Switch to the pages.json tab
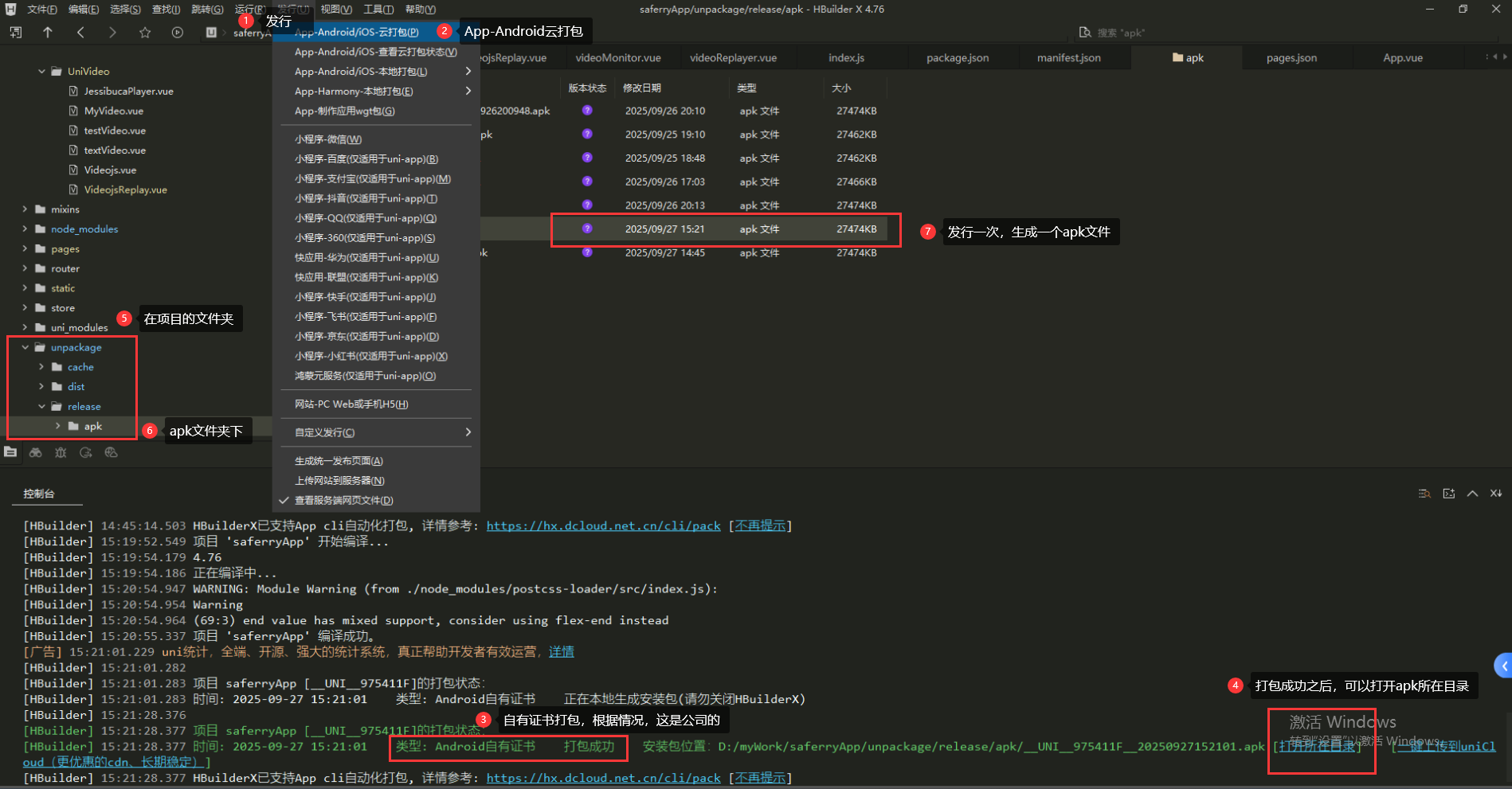The height and width of the screenshot is (789, 1512). (x=1291, y=58)
